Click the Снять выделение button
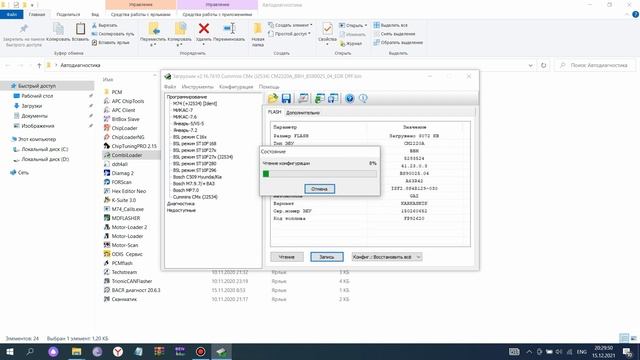Image resolution: width=640 pixels, height=360 pixels. pos(394,34)
